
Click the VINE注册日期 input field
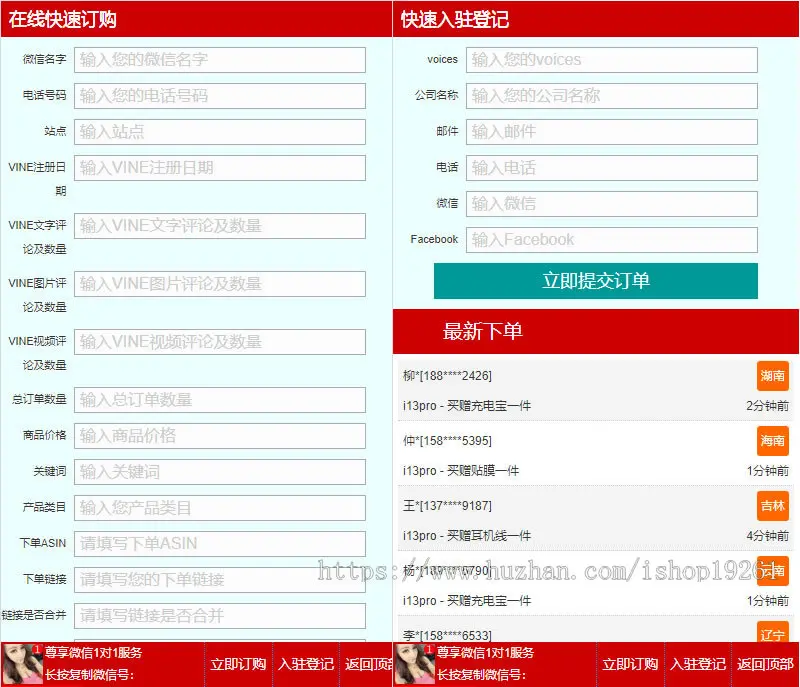[220, 168]
